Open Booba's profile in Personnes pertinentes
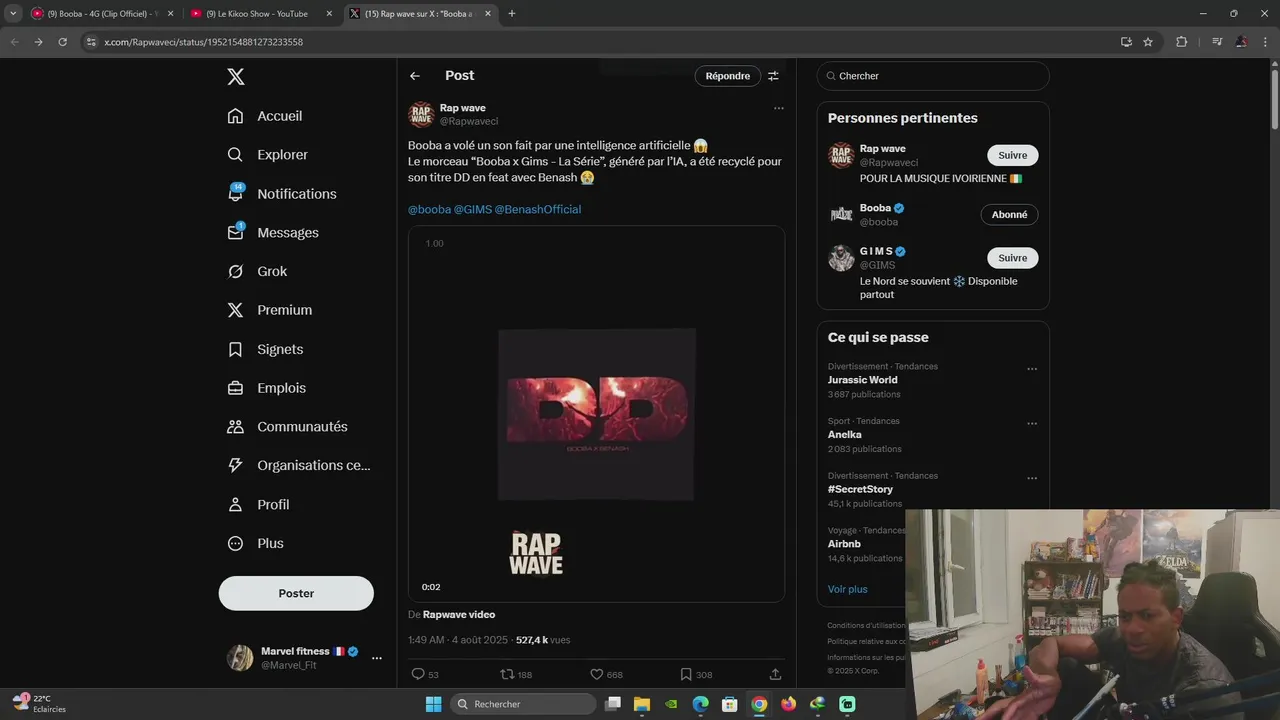The height and width of the screenshot is (720, 1280). point(875,208)
